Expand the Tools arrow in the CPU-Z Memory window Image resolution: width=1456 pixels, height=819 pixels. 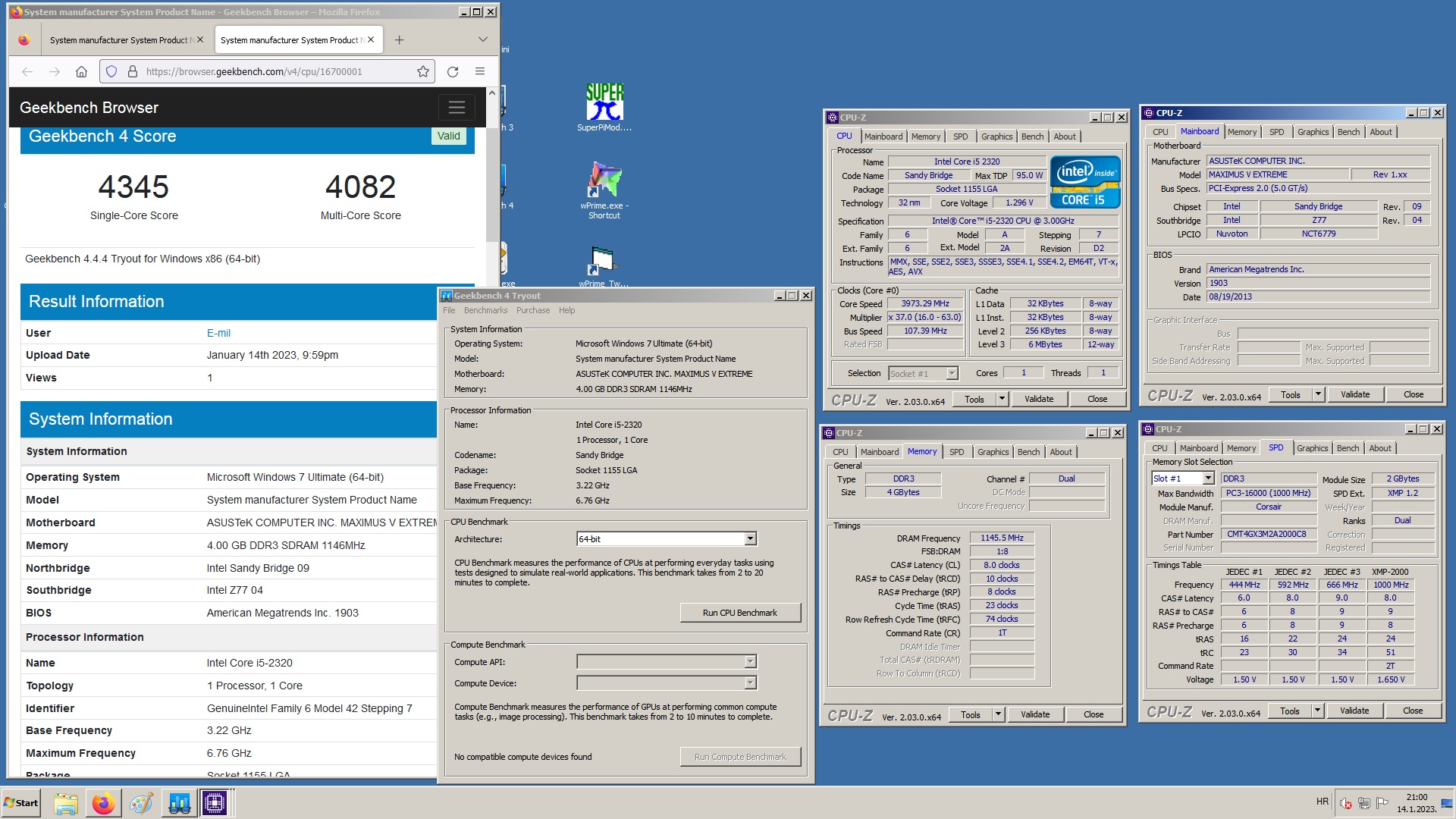[x=998, y=714]
